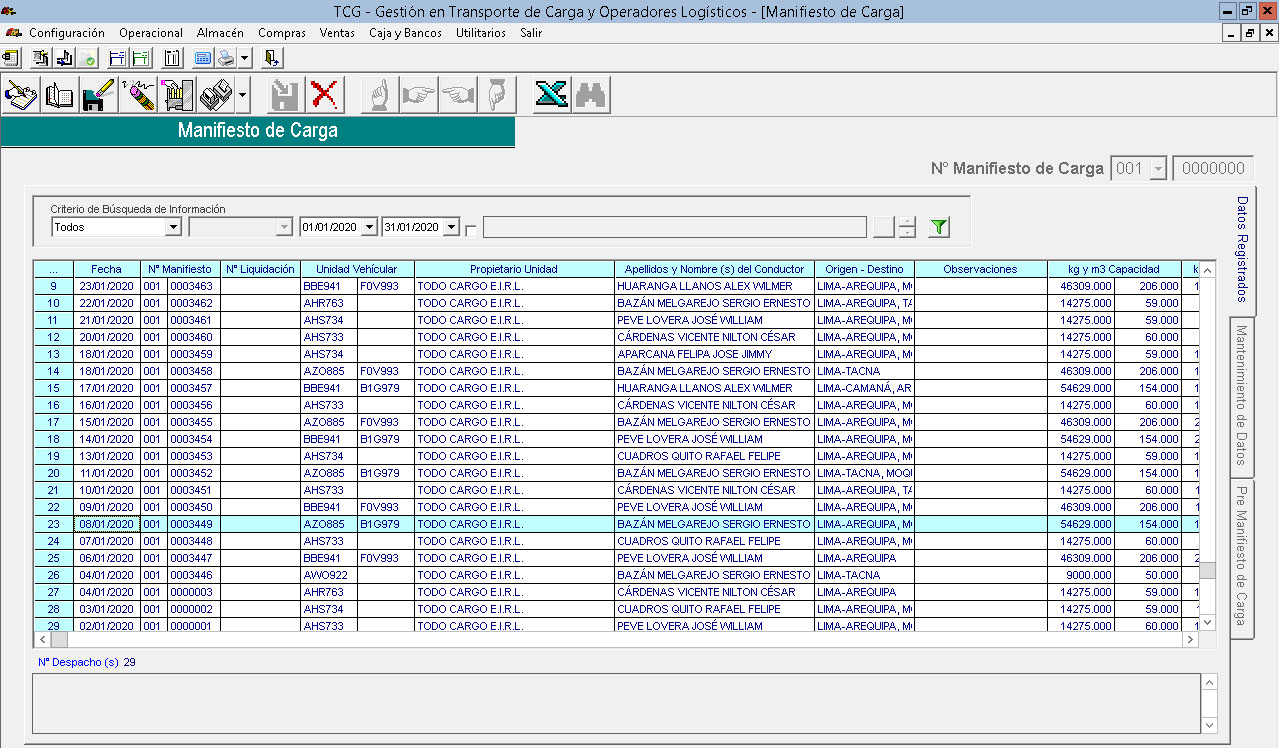
Task: Click the Fecha column header
Action: (x=106, y=269)
